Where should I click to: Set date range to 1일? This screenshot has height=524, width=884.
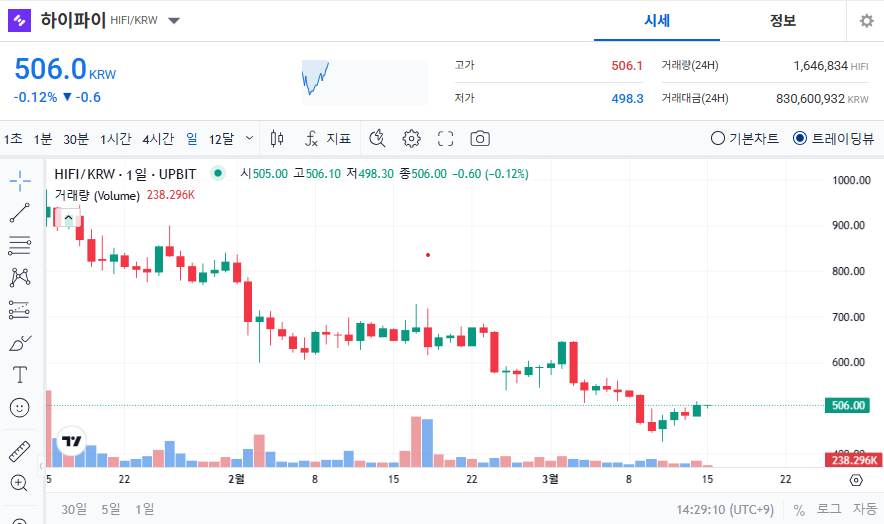click(144, 509)
